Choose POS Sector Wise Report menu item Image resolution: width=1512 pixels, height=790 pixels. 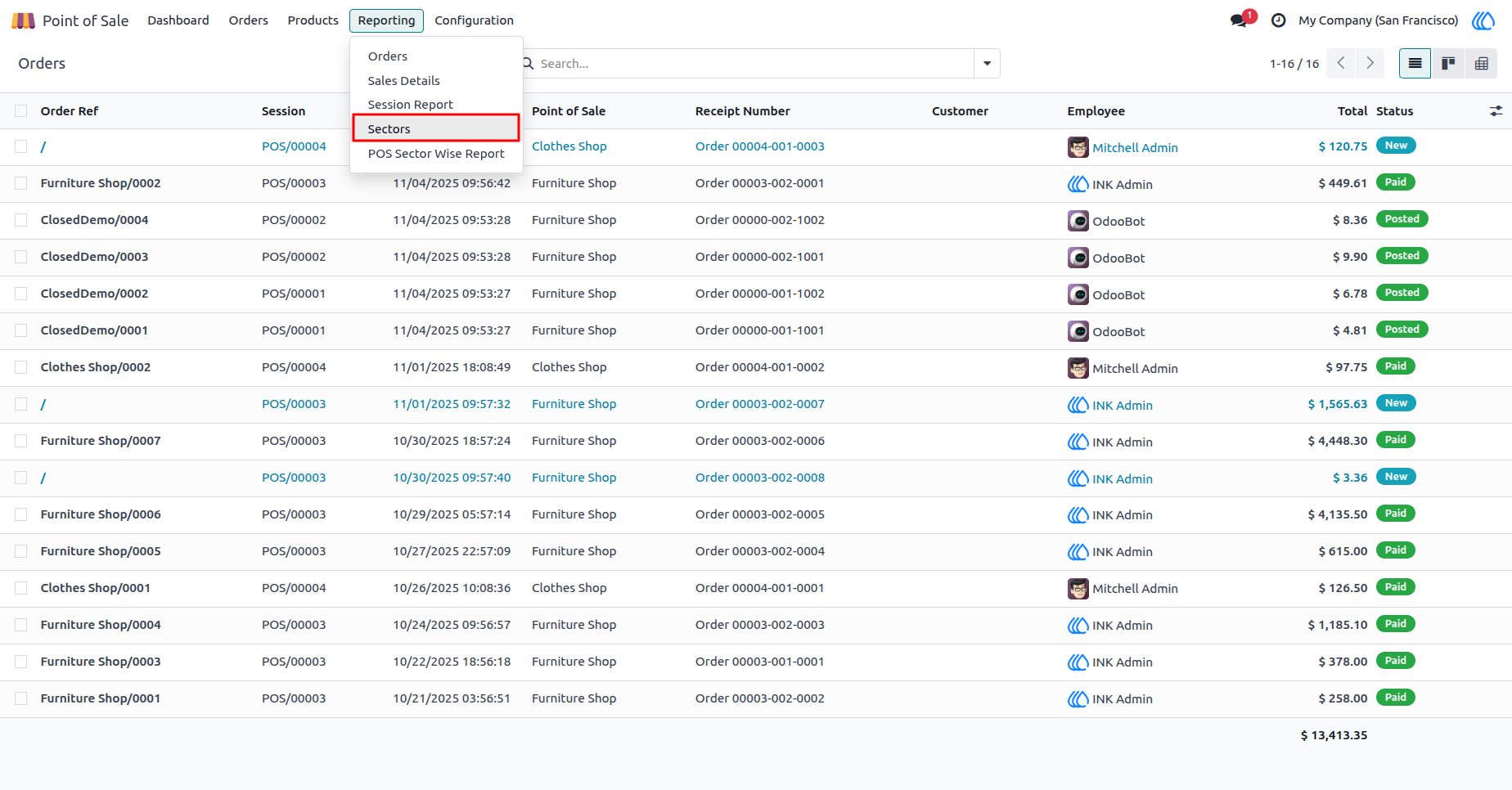(436, 154)
